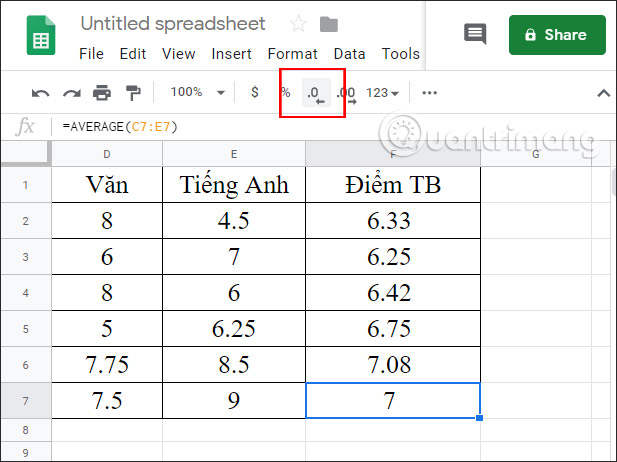Screen dimensions: 617x462
Task: Collapse the header with chevron arrow
Action: (x=603, y=92)
